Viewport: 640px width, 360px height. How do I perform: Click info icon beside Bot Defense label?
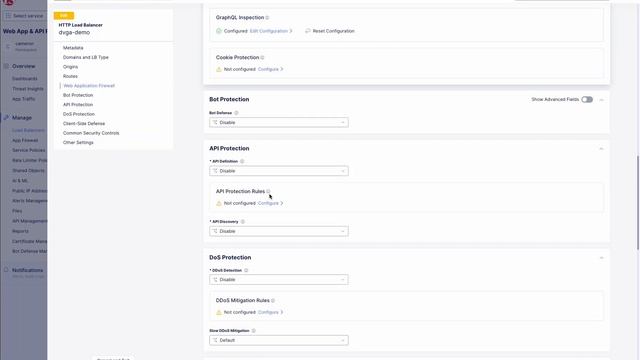[x=236, y=113]
